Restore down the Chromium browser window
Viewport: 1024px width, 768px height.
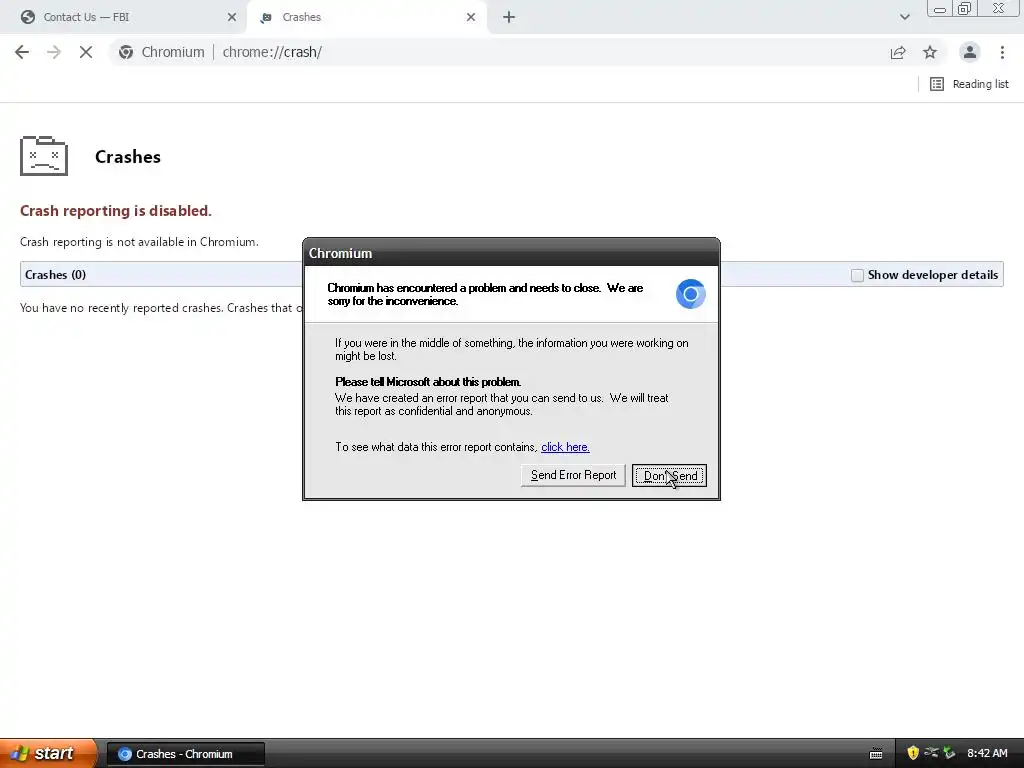(965, 8)
